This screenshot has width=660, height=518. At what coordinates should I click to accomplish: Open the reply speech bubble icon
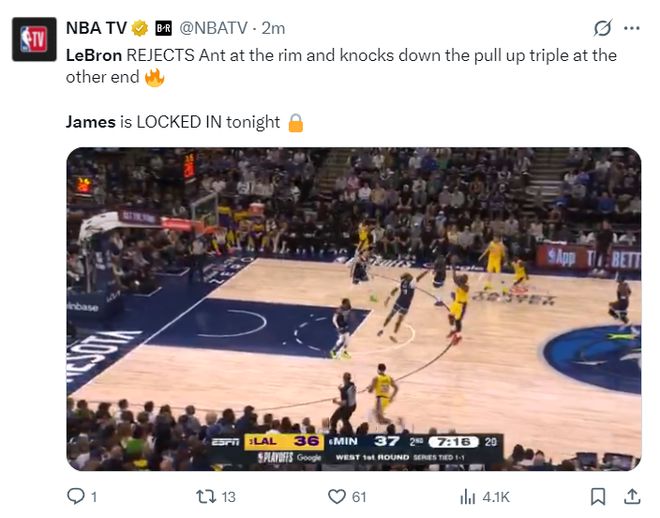point(76,497)
